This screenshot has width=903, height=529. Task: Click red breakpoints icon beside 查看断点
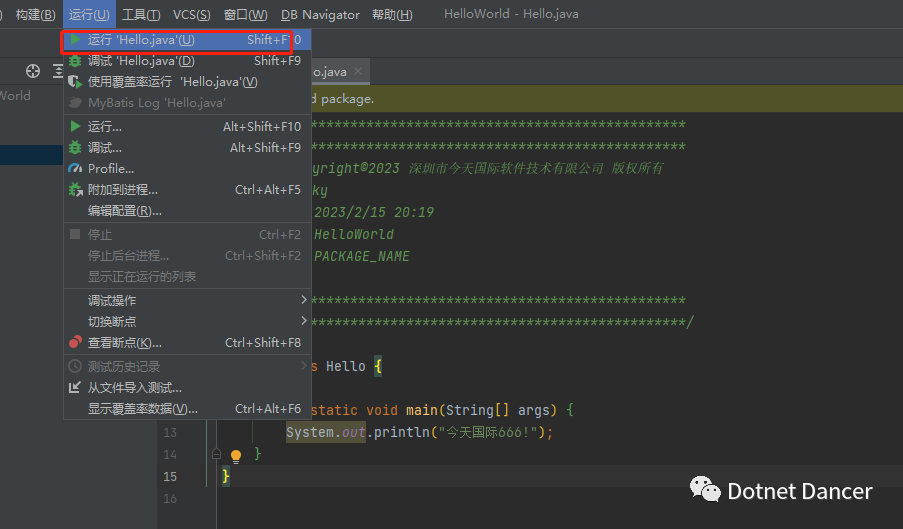tap(75, 342)
